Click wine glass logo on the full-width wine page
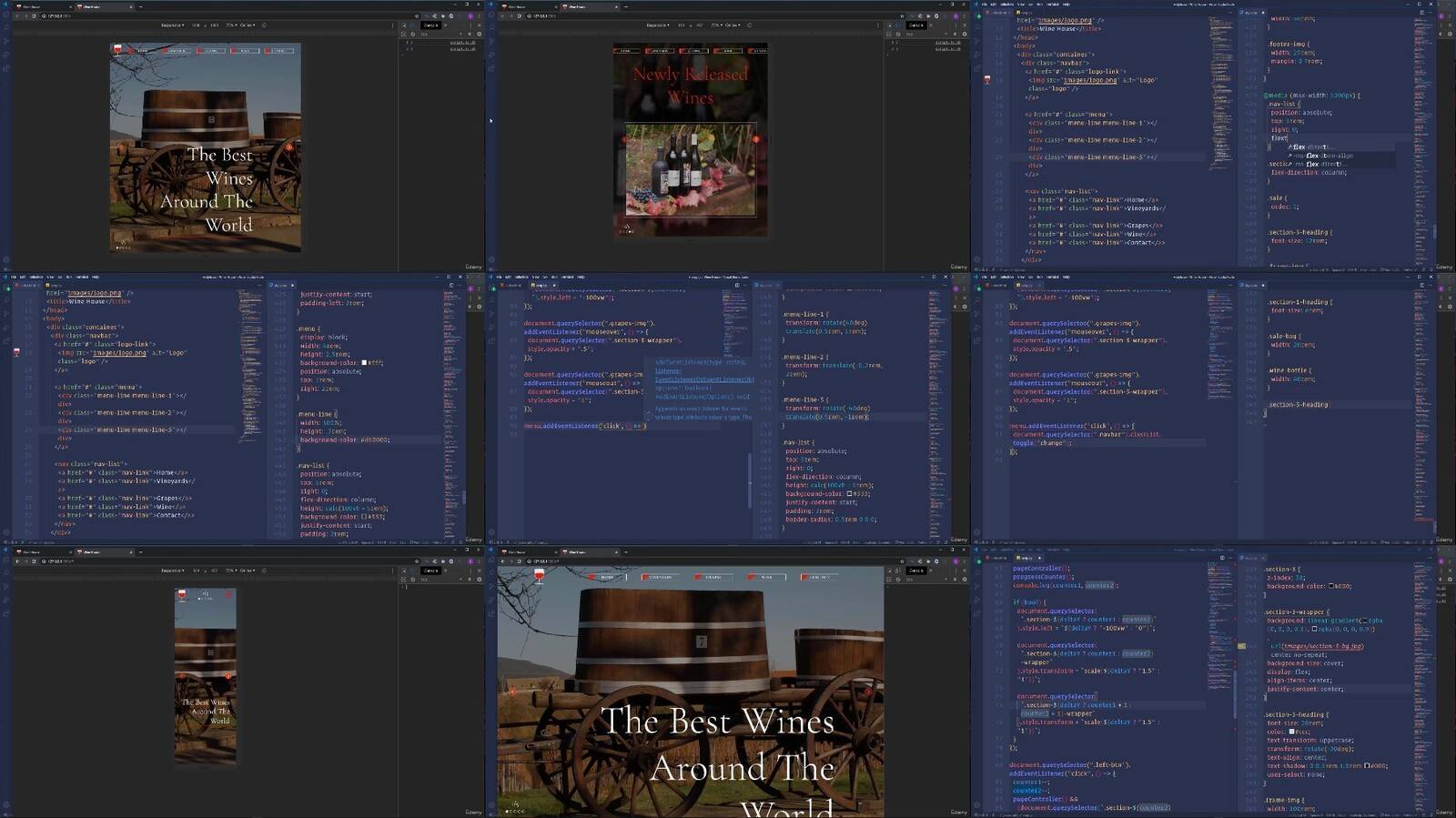1456x818 pixels. 539,576
